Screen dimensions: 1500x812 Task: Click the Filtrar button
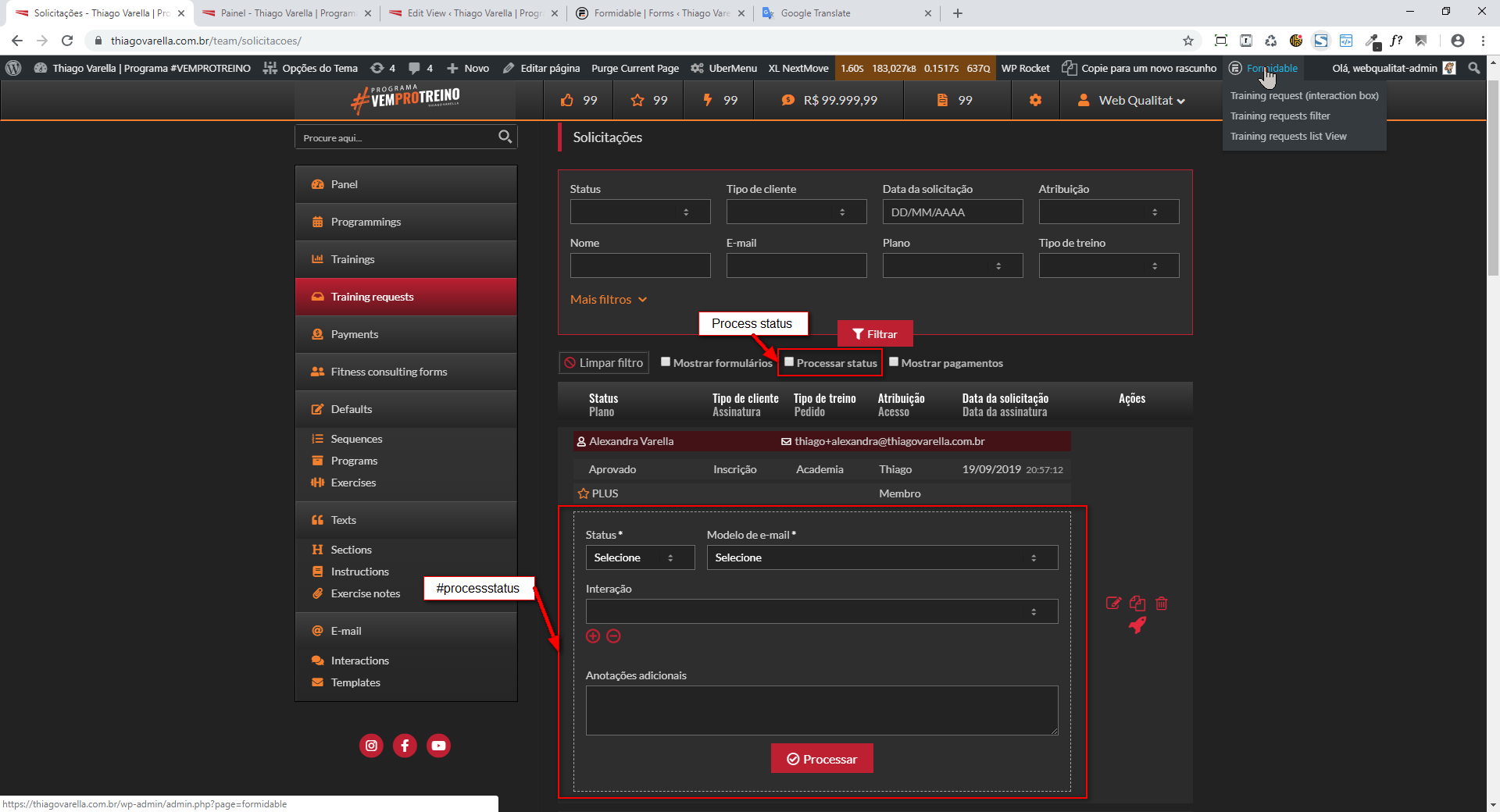(x=875, y=334)
